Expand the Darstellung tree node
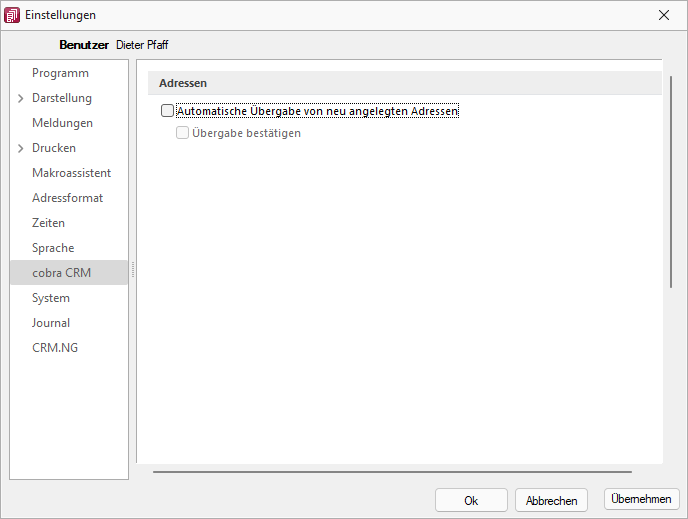The height and width of the screenshot is (519, 688). point(21,98)
